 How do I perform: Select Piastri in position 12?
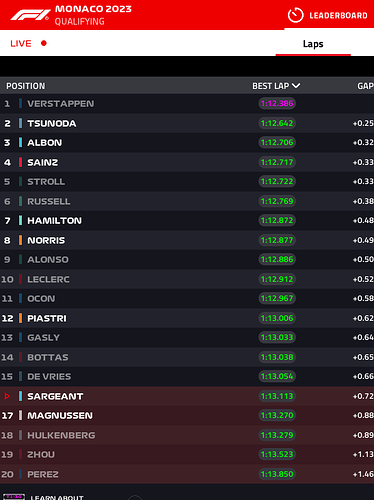click(x=187, y=318)
